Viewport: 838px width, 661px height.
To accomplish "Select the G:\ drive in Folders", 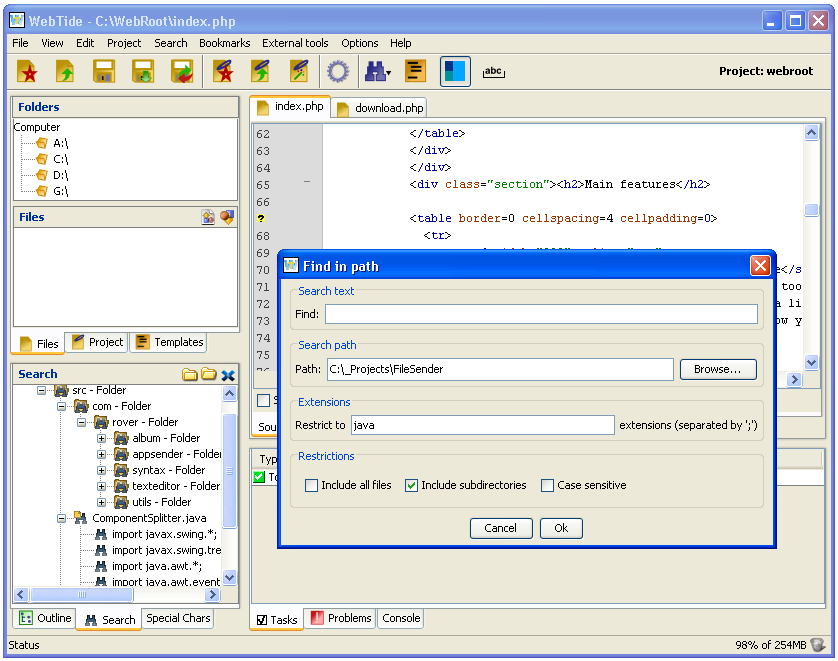I will pos(52,191).
